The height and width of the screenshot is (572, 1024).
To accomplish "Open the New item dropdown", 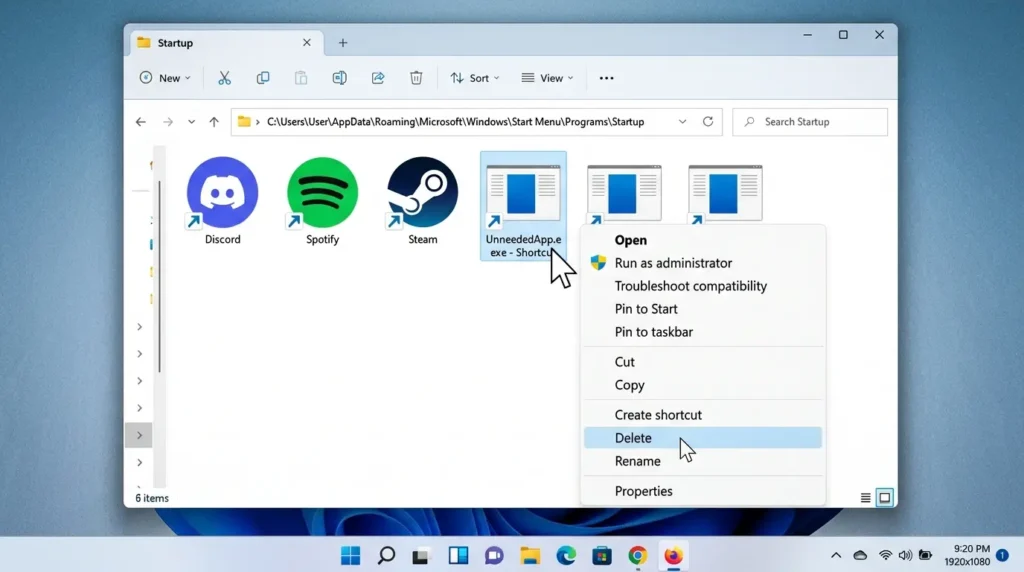I will coord(165,78).
